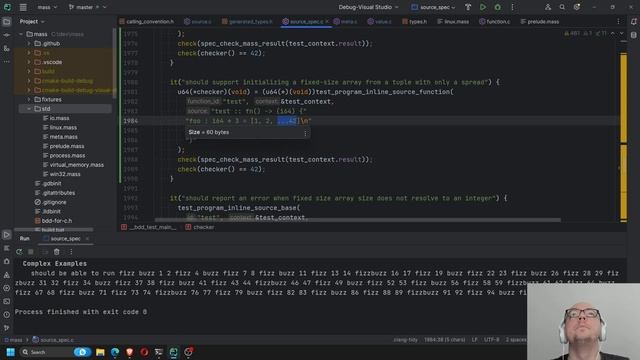Image resolution: width=640 pixels, height=360 pixels.
Task: Open the master branch dropdown
Action: point(87,7)
